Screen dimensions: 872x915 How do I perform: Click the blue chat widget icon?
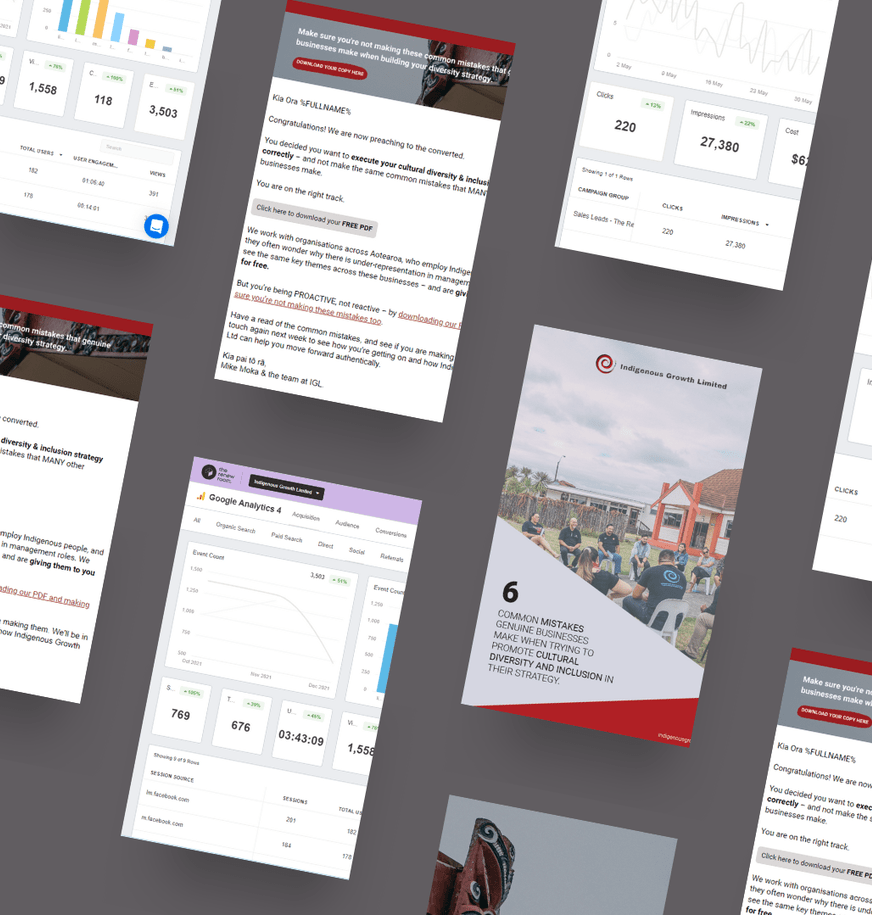coord(156,226)
